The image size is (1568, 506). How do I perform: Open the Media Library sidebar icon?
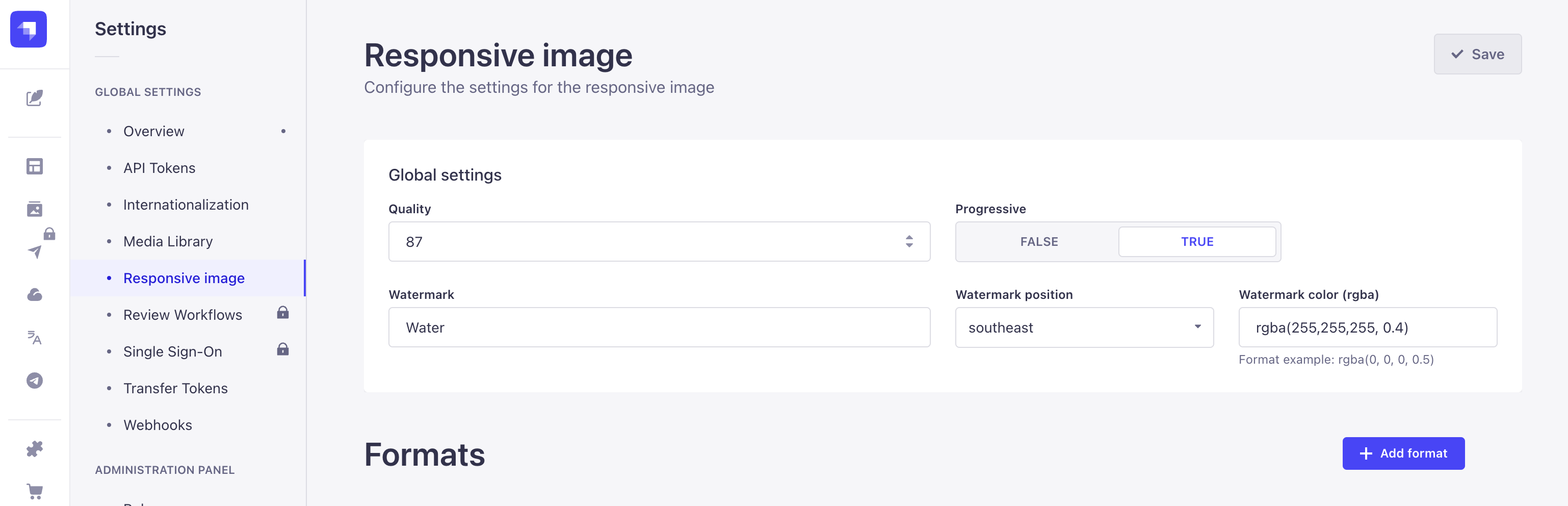coord(35,210)
